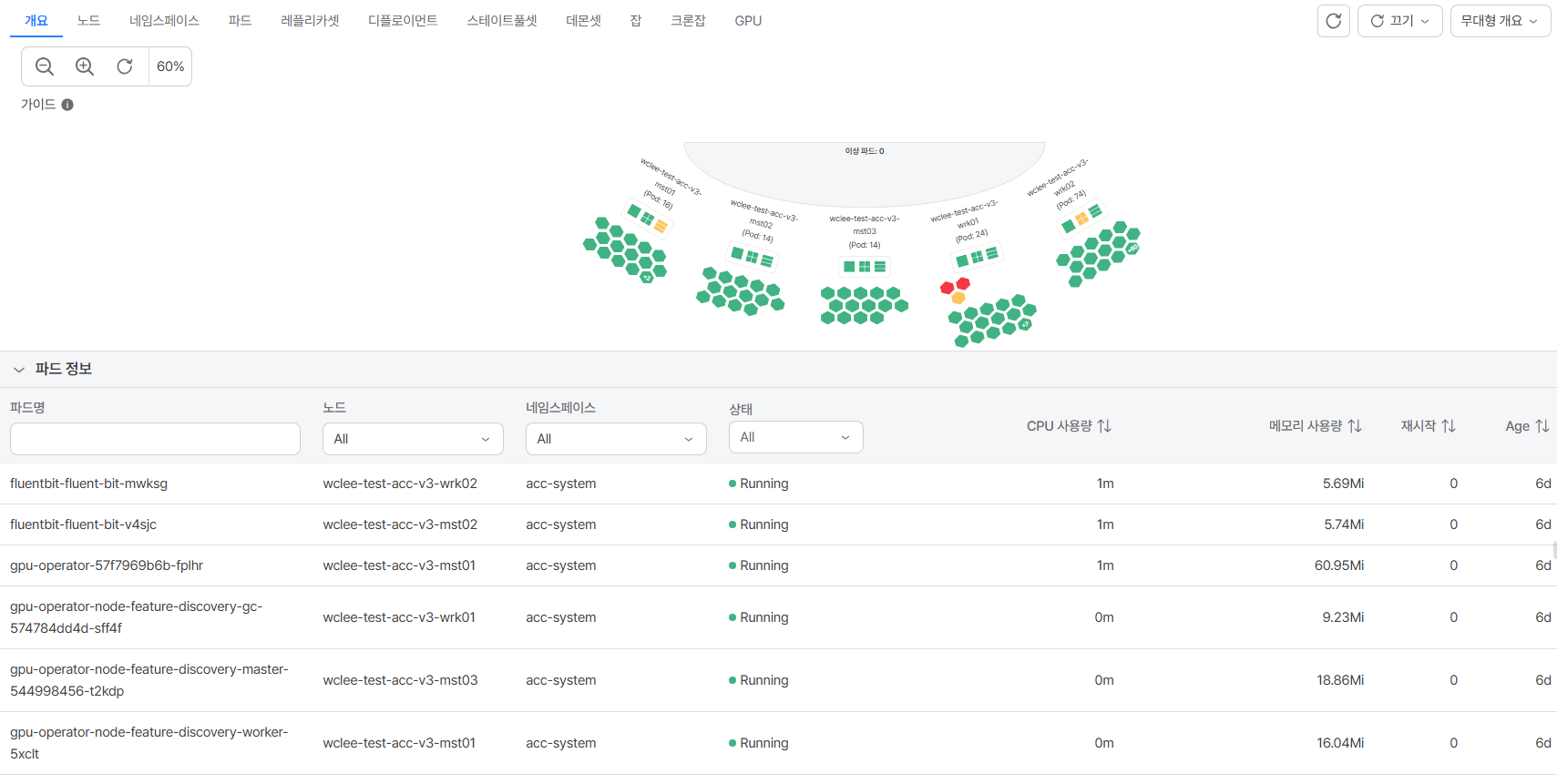Open the 끄기 auto-refresh dropdown
The image size is (1557, 784).
tap(1400, 21)
